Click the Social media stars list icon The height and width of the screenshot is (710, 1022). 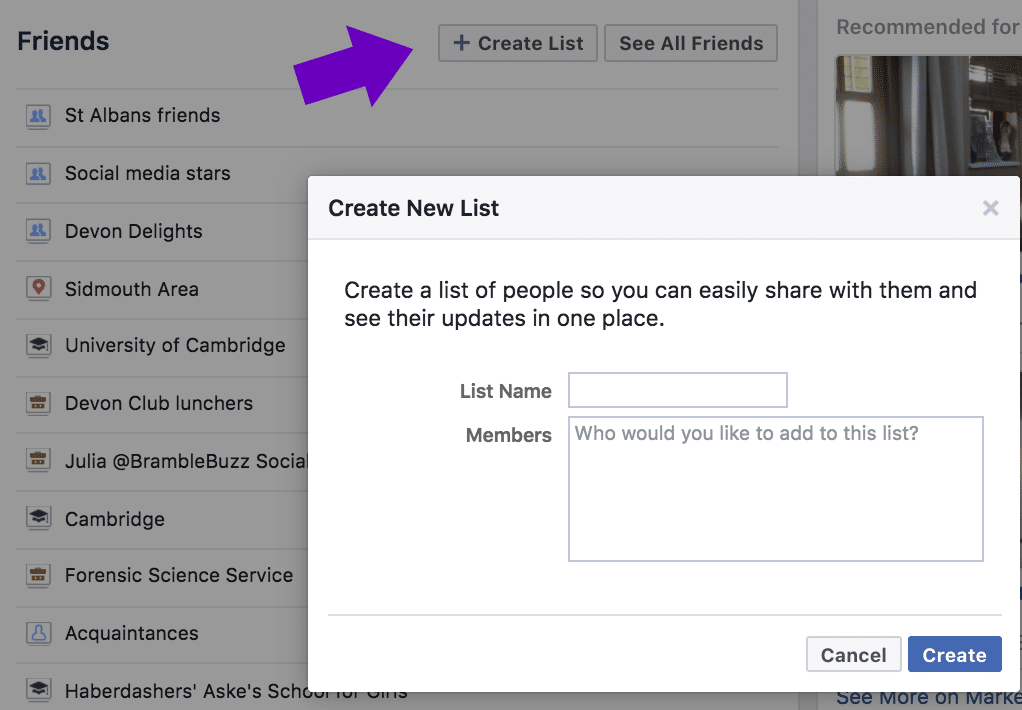pos(38,173)
